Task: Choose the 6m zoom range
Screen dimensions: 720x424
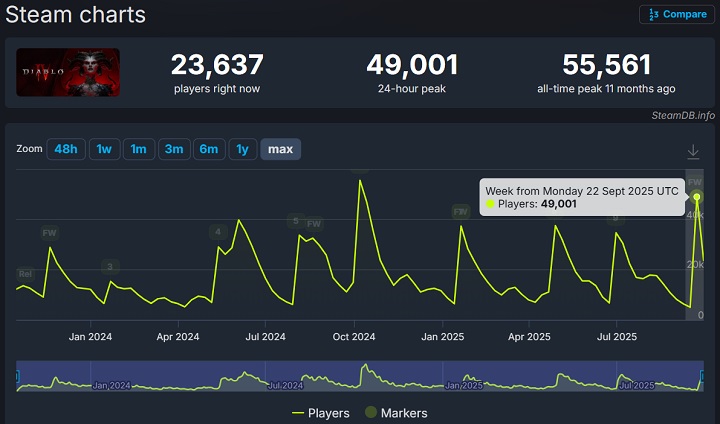Action: (x=209, y=149)
